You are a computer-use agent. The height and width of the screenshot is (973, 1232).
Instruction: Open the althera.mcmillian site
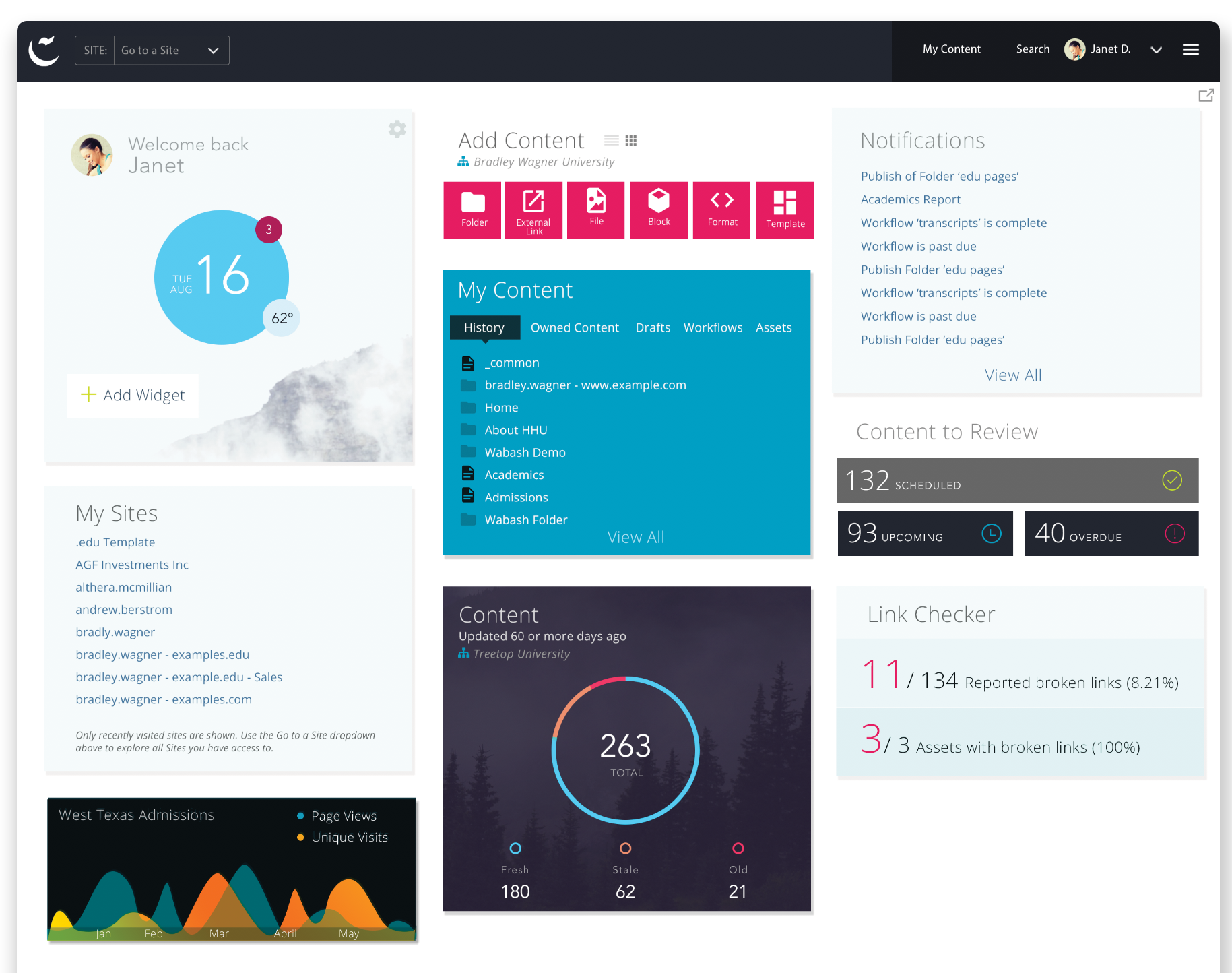[x=123, y=588]
